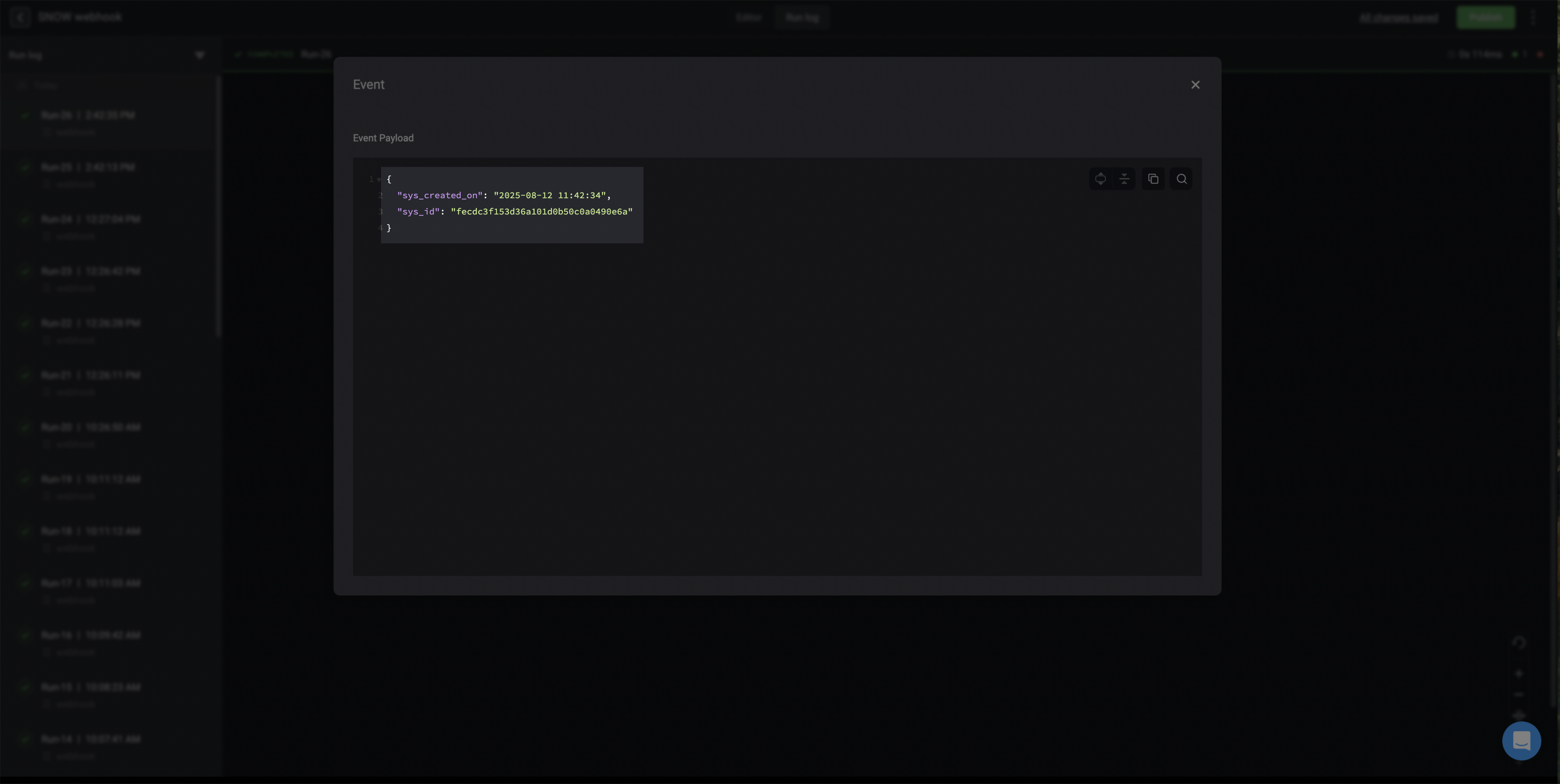
Task: Open the Run log filter dropdown
Action: click(x=199, y=55)
